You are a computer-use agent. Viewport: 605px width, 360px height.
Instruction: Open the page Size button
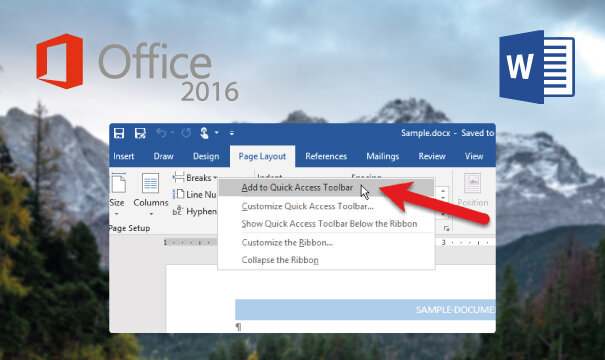click(117, 194)
